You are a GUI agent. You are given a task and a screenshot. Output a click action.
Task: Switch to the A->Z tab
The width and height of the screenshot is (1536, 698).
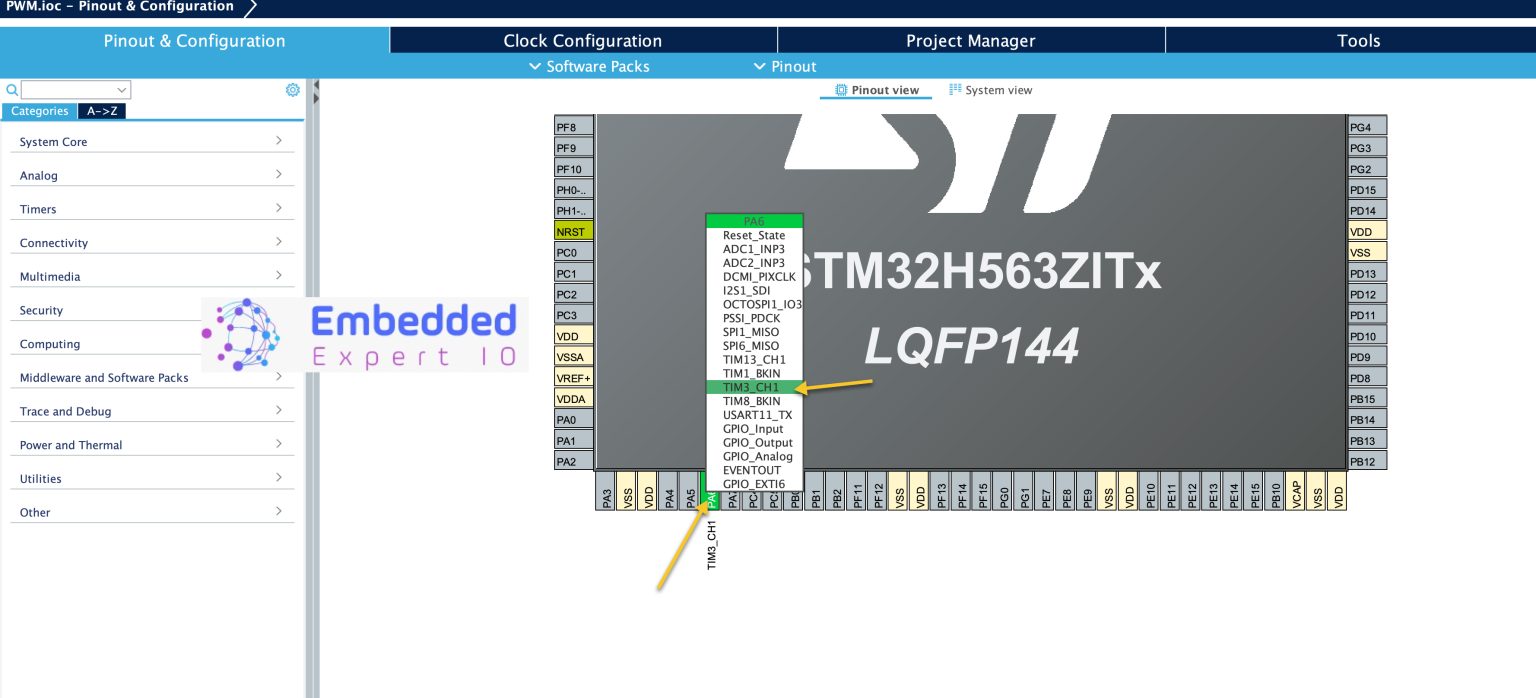tap(102, 111)
